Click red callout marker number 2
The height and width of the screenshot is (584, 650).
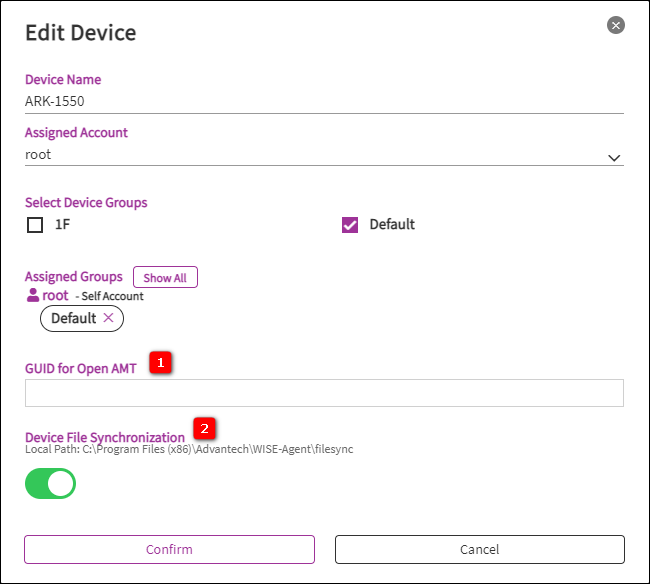[204, 429]
